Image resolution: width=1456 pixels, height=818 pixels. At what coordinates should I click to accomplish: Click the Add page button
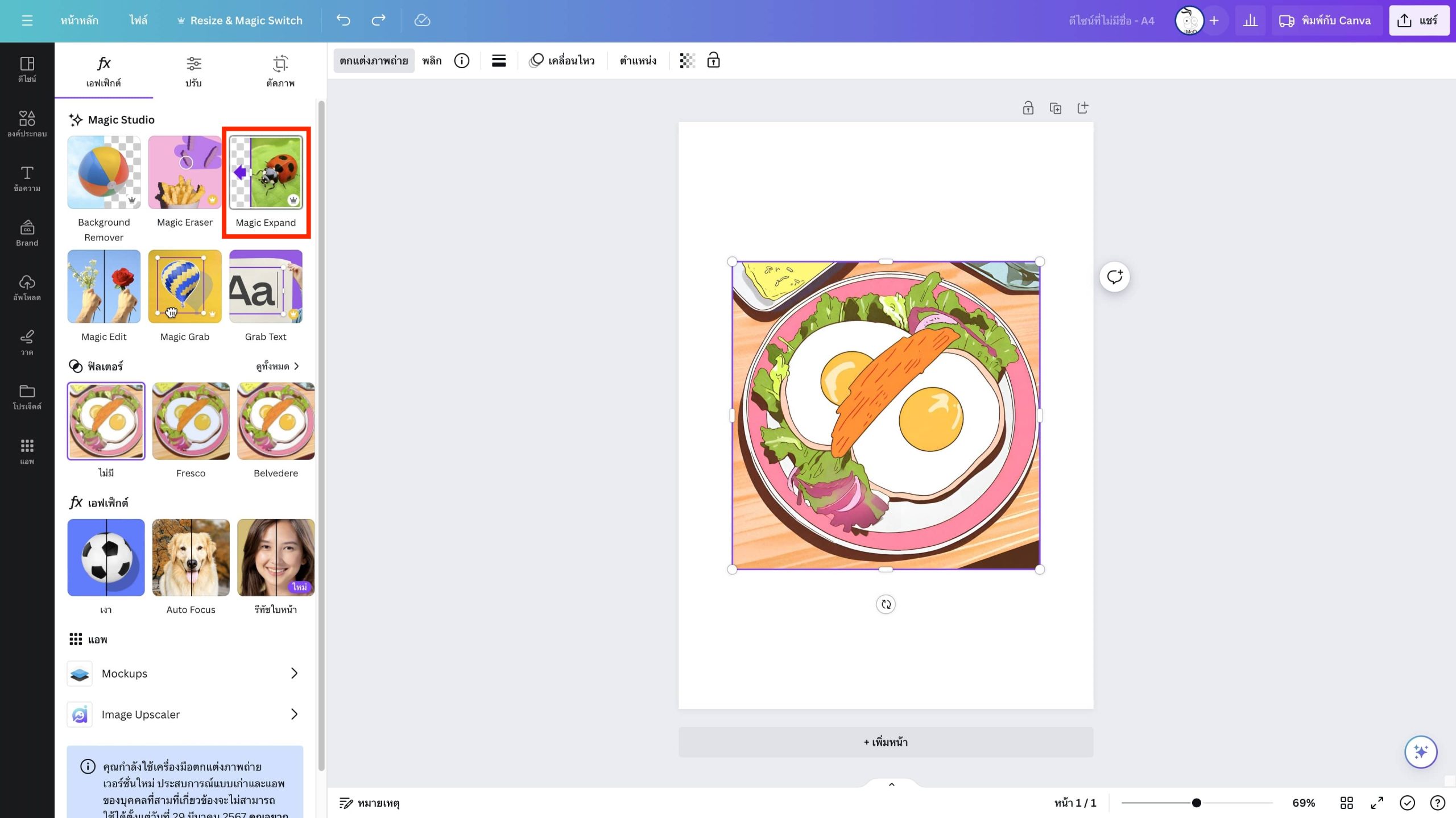886,742
